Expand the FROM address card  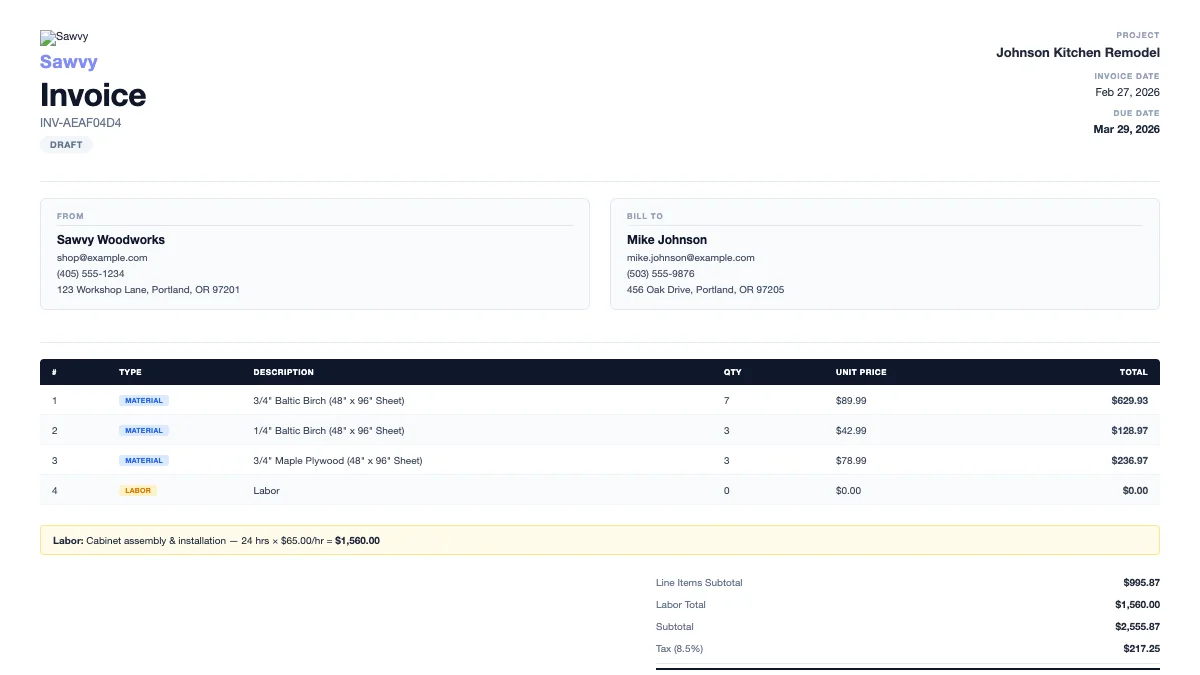coord(315,252)
